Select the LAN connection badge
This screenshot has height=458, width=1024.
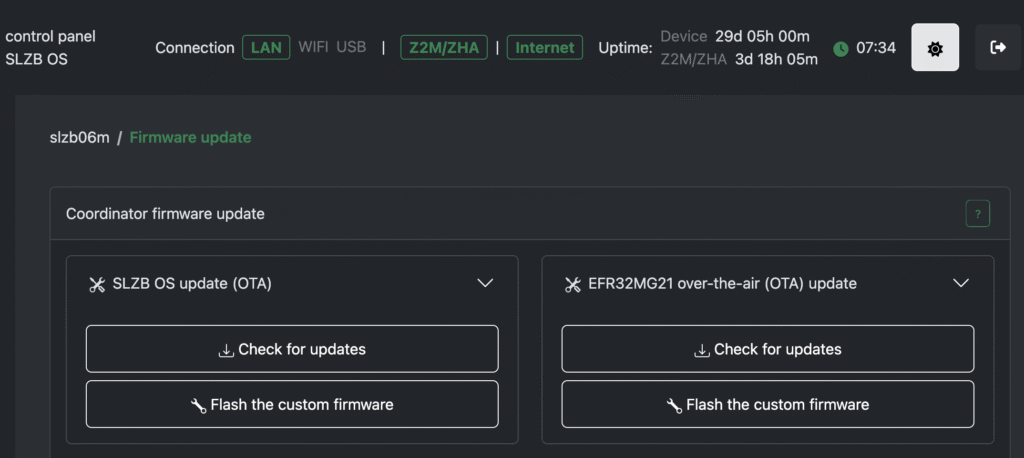click(x=266, y=47)
